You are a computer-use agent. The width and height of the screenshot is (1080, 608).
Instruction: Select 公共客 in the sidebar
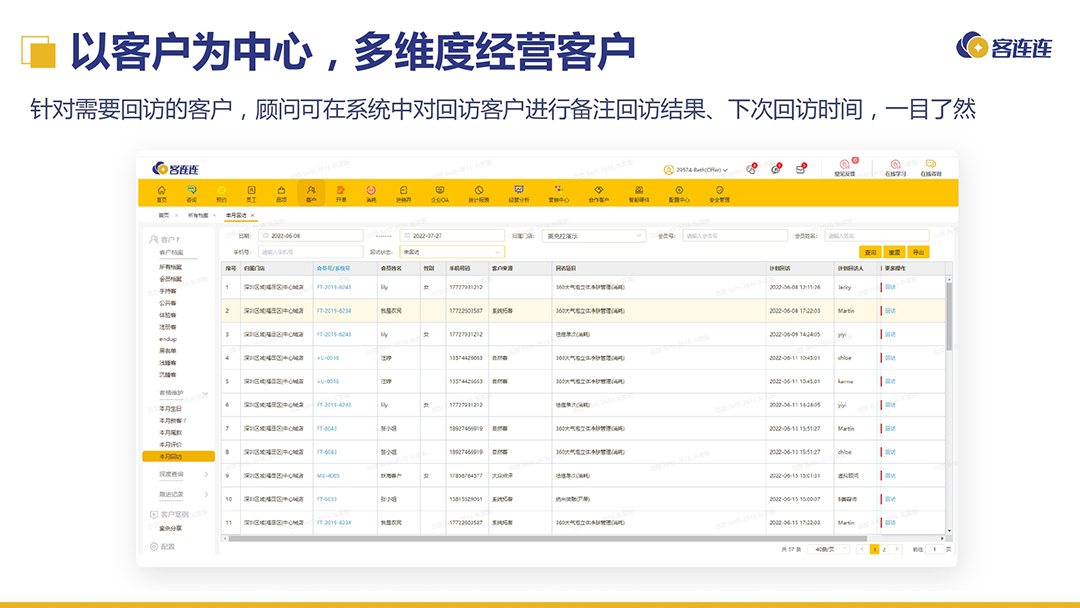(x=168, y=303)
